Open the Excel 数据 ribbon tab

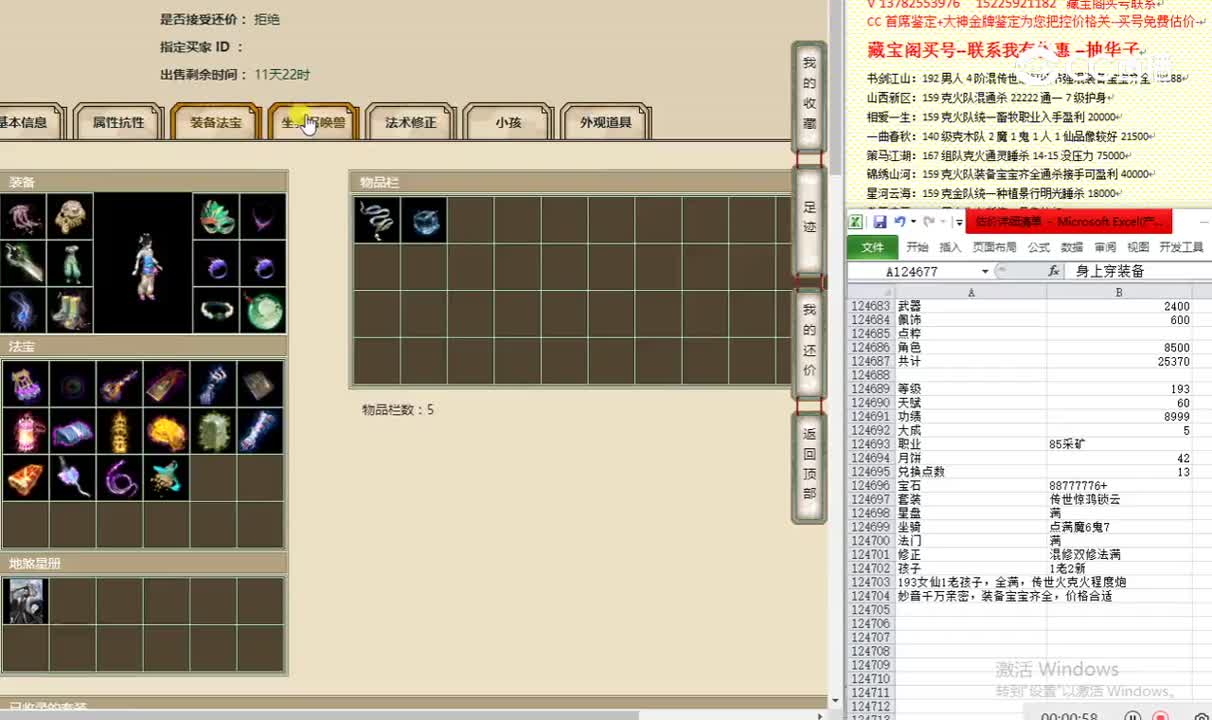[1072, 247]
